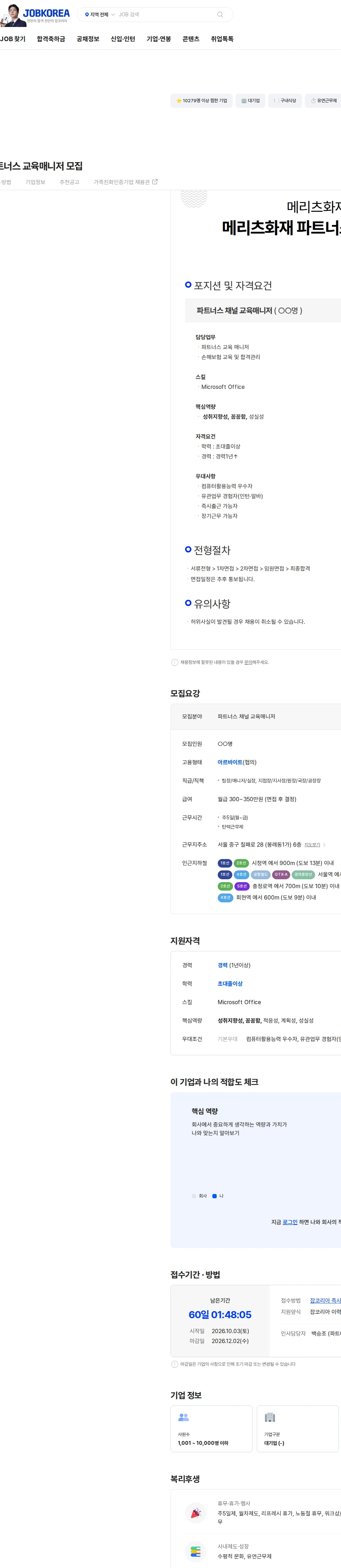341x1568 pixels.
Task: Click the 문의 link under the posting
Action: pos(248,662)
